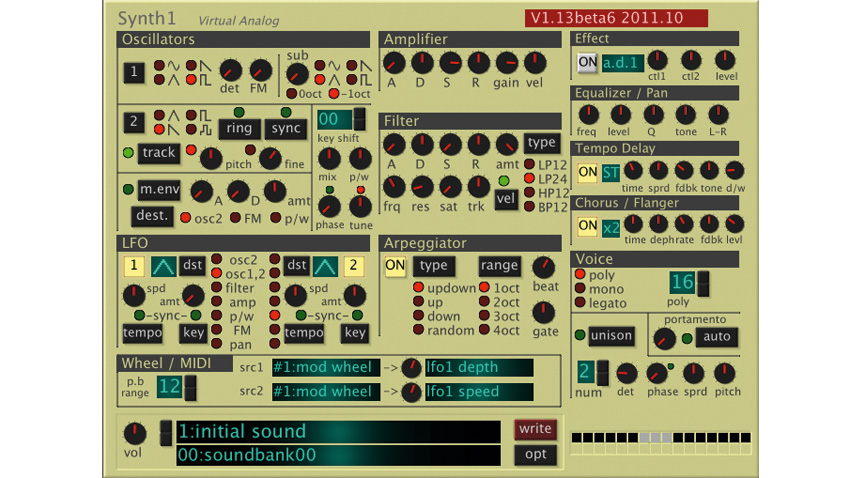Select the HP12 filter type
The height and width of the screenshot is (478, 850).
[x=529, y=192]
